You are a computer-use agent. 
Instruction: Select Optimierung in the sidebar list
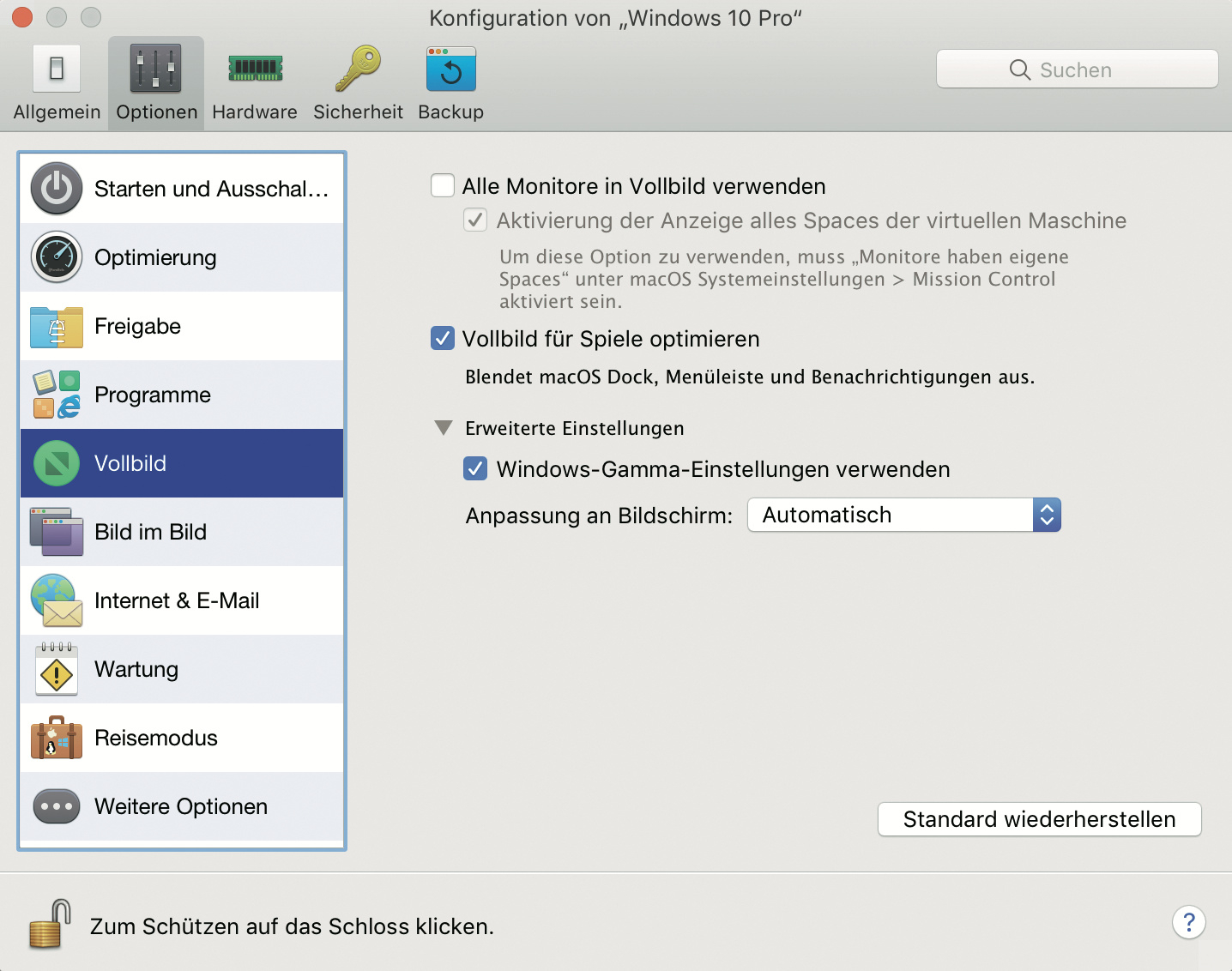click(x=182, y=257)
